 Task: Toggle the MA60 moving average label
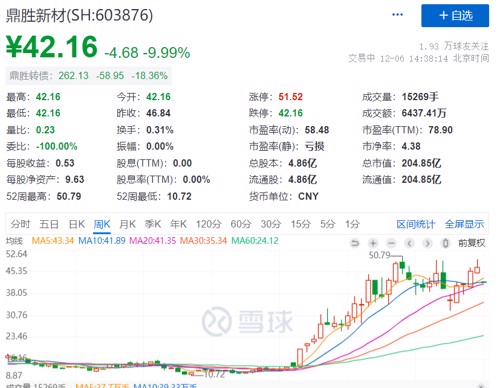[255, 241]
